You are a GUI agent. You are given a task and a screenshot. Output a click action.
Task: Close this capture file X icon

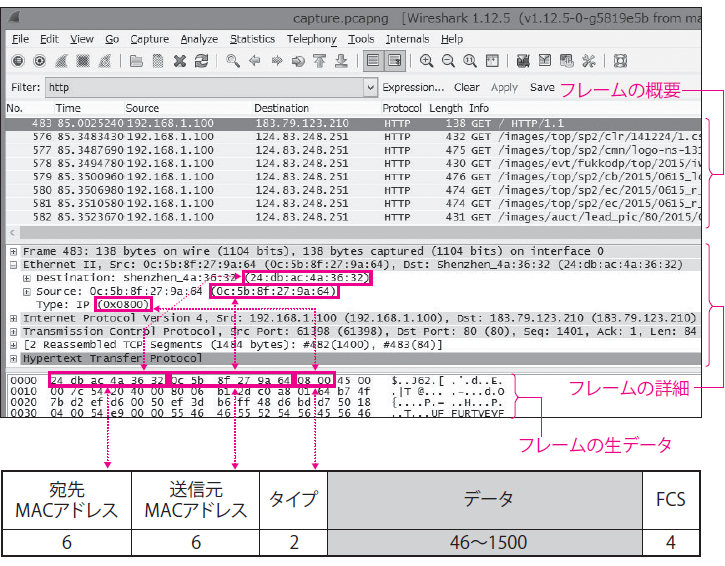pyautogui.click(x=179, y=61)
